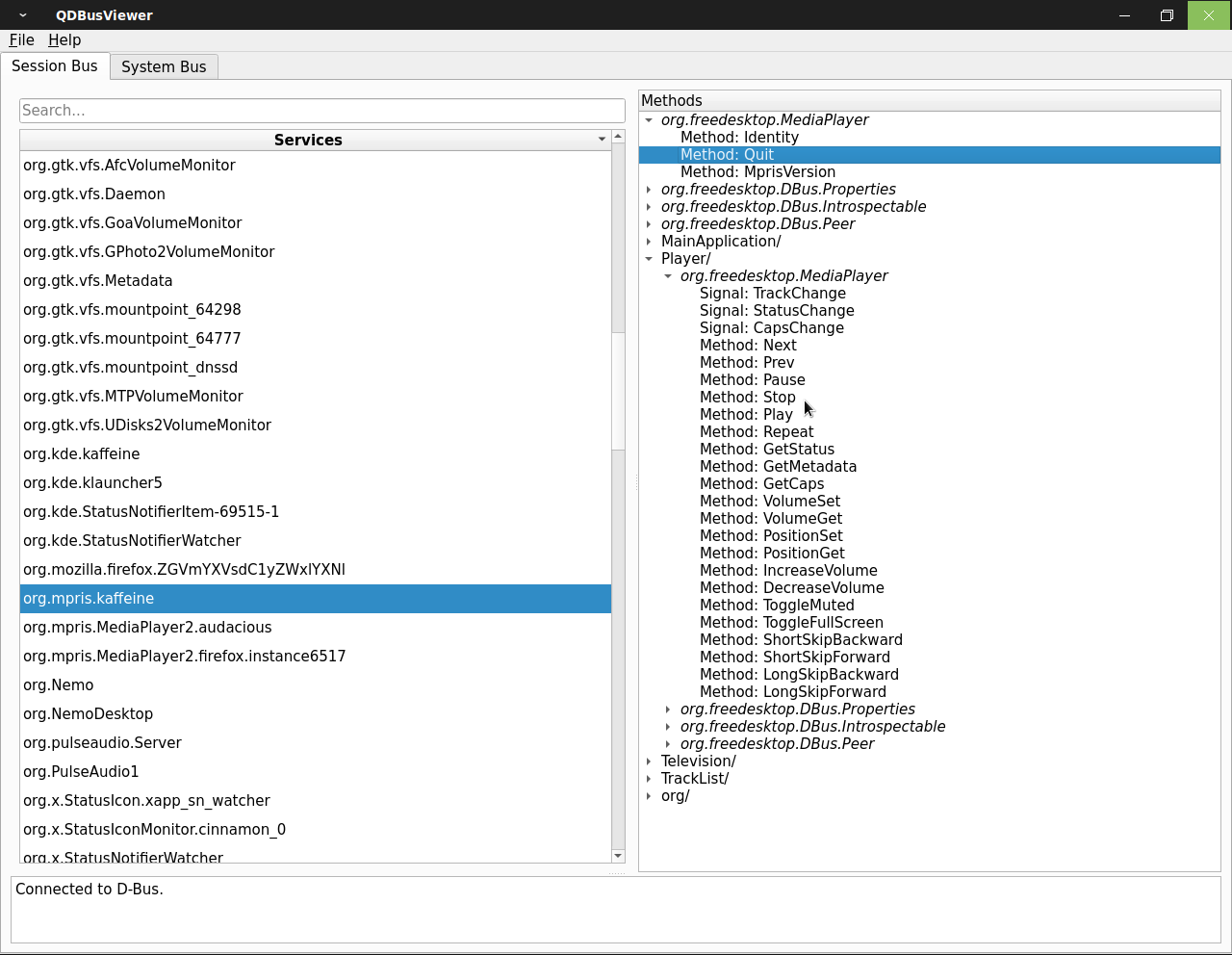Open the Help menu
Image resolution: width=1232 pixels, height=955 pixels.
(x=64, y=39)
